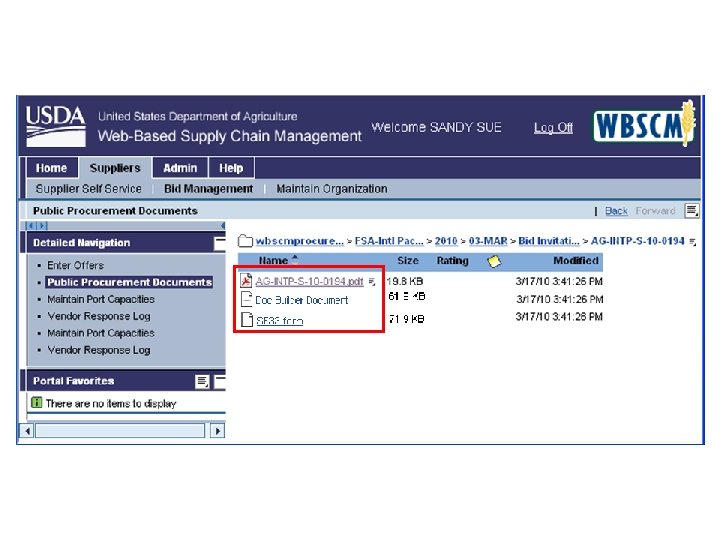Open the Doc Builder Document link

tap(302, 300)
